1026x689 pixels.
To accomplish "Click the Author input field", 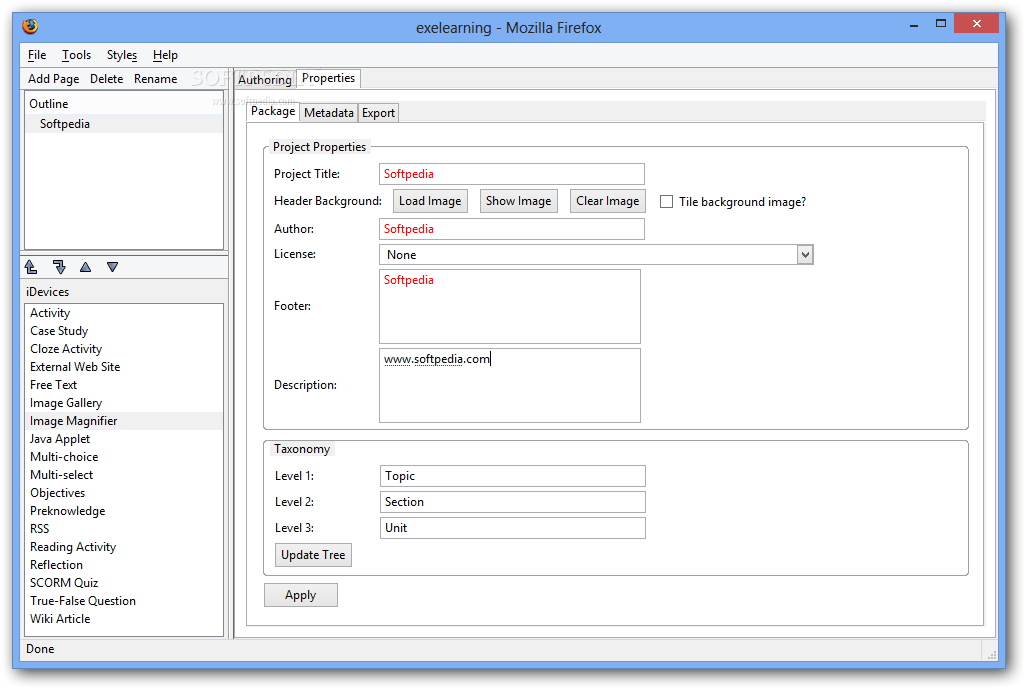I will [512, 229].
